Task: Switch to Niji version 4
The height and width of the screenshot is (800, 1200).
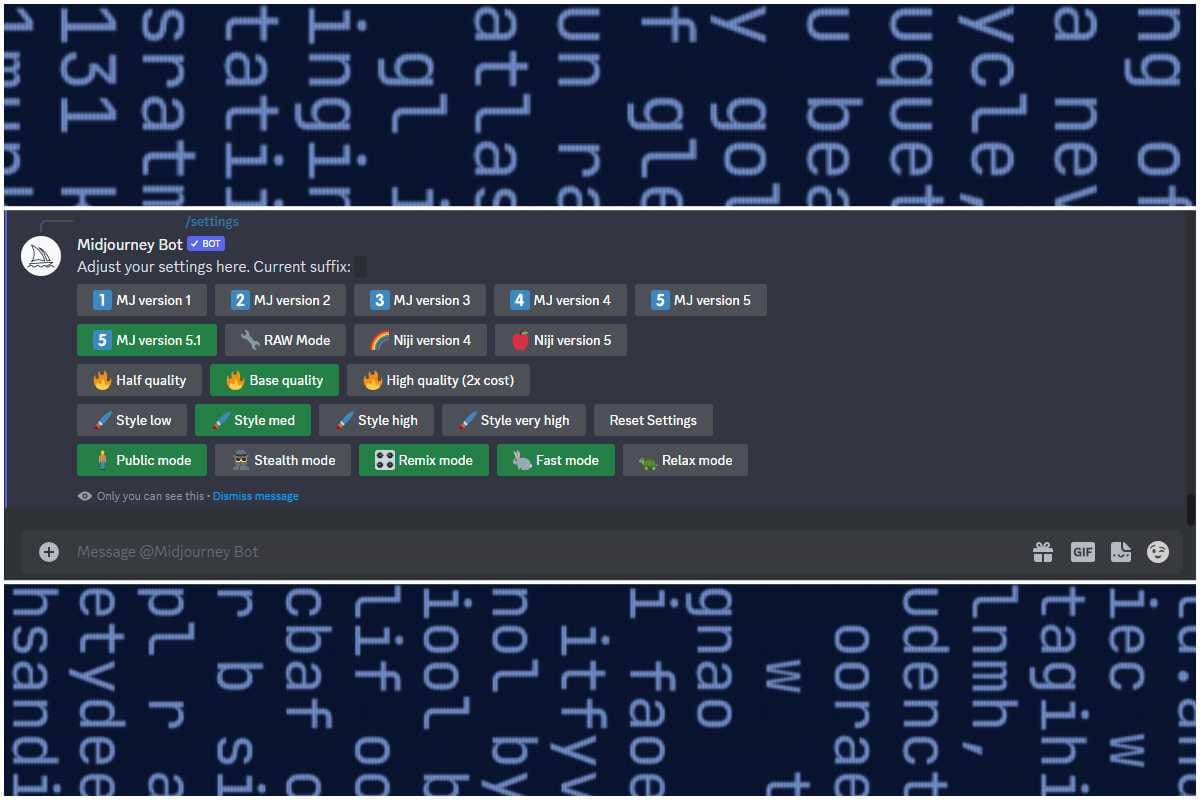Action: pyautogui.click(x=420, y=340)
